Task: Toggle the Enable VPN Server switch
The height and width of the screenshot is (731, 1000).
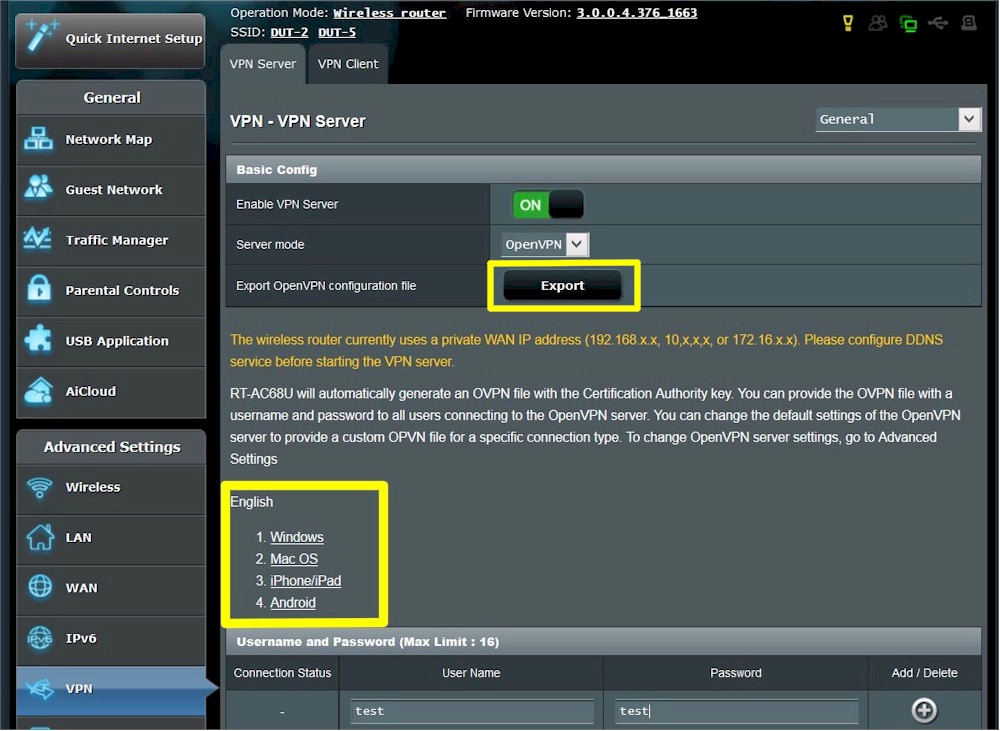Action: point(547,205)
